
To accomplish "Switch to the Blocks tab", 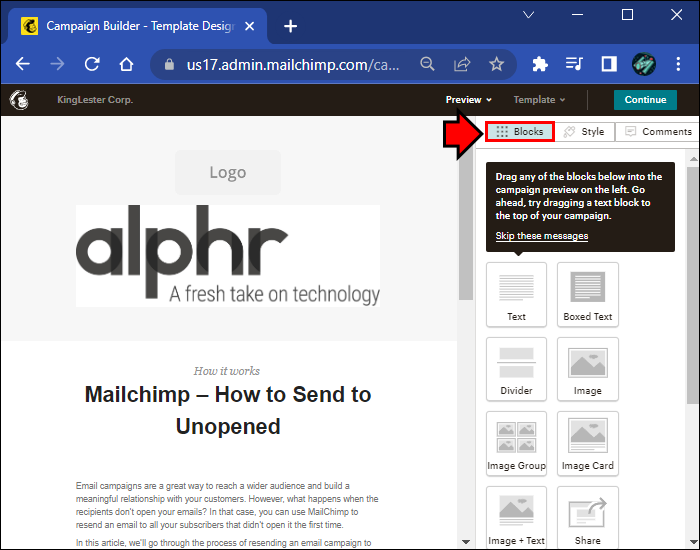I will point(520,132).
